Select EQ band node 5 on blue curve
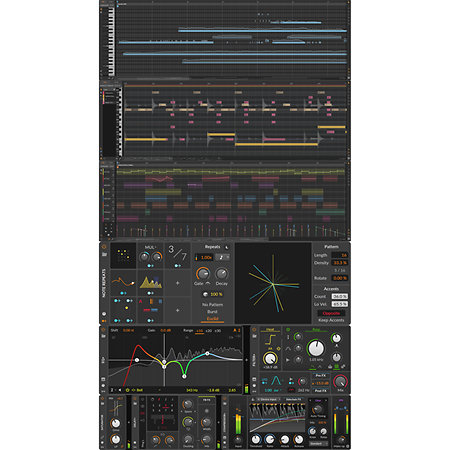 point(207,353)
